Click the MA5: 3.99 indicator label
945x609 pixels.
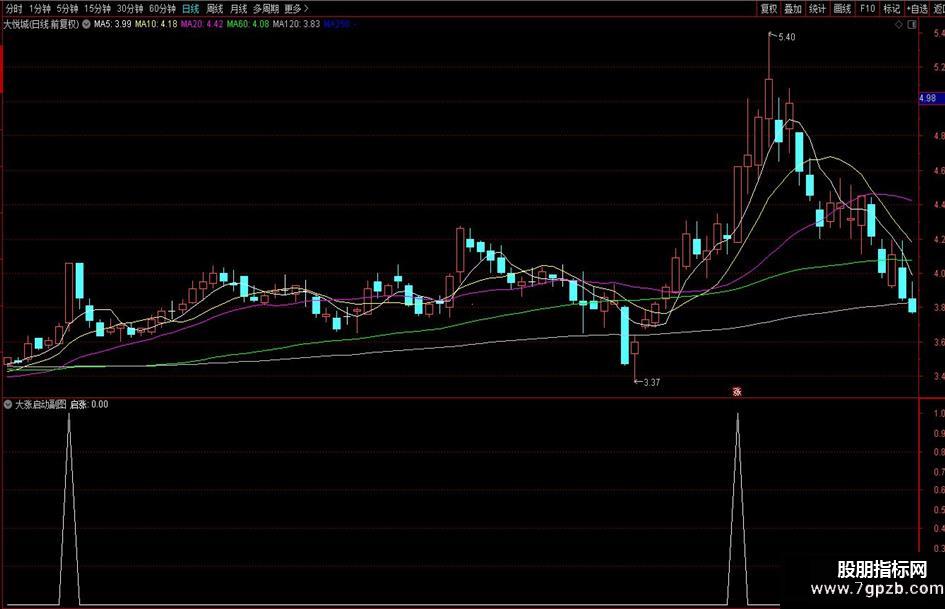pyautogui.click(x=113, y=24)
